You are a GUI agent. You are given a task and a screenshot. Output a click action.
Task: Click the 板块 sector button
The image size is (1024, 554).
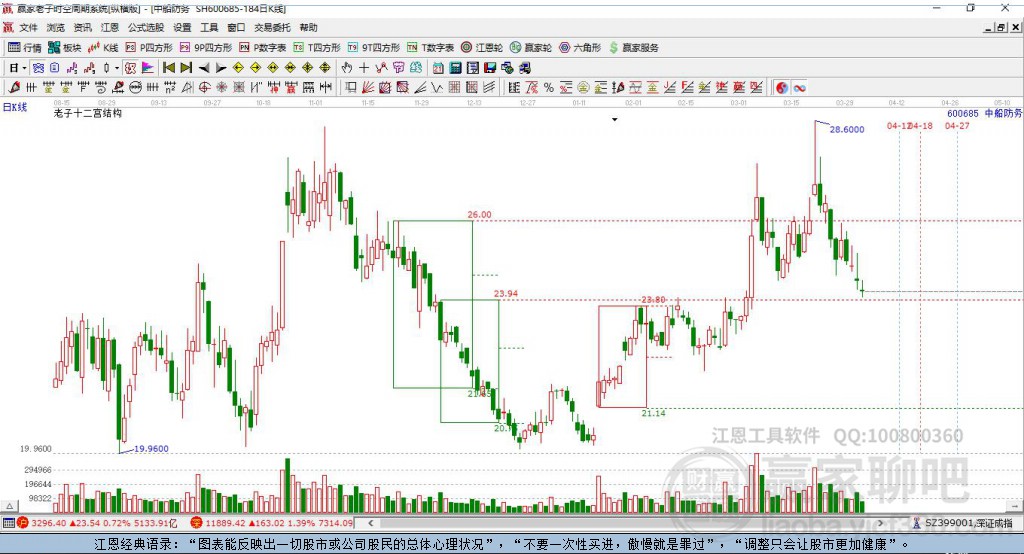[65, 48]
